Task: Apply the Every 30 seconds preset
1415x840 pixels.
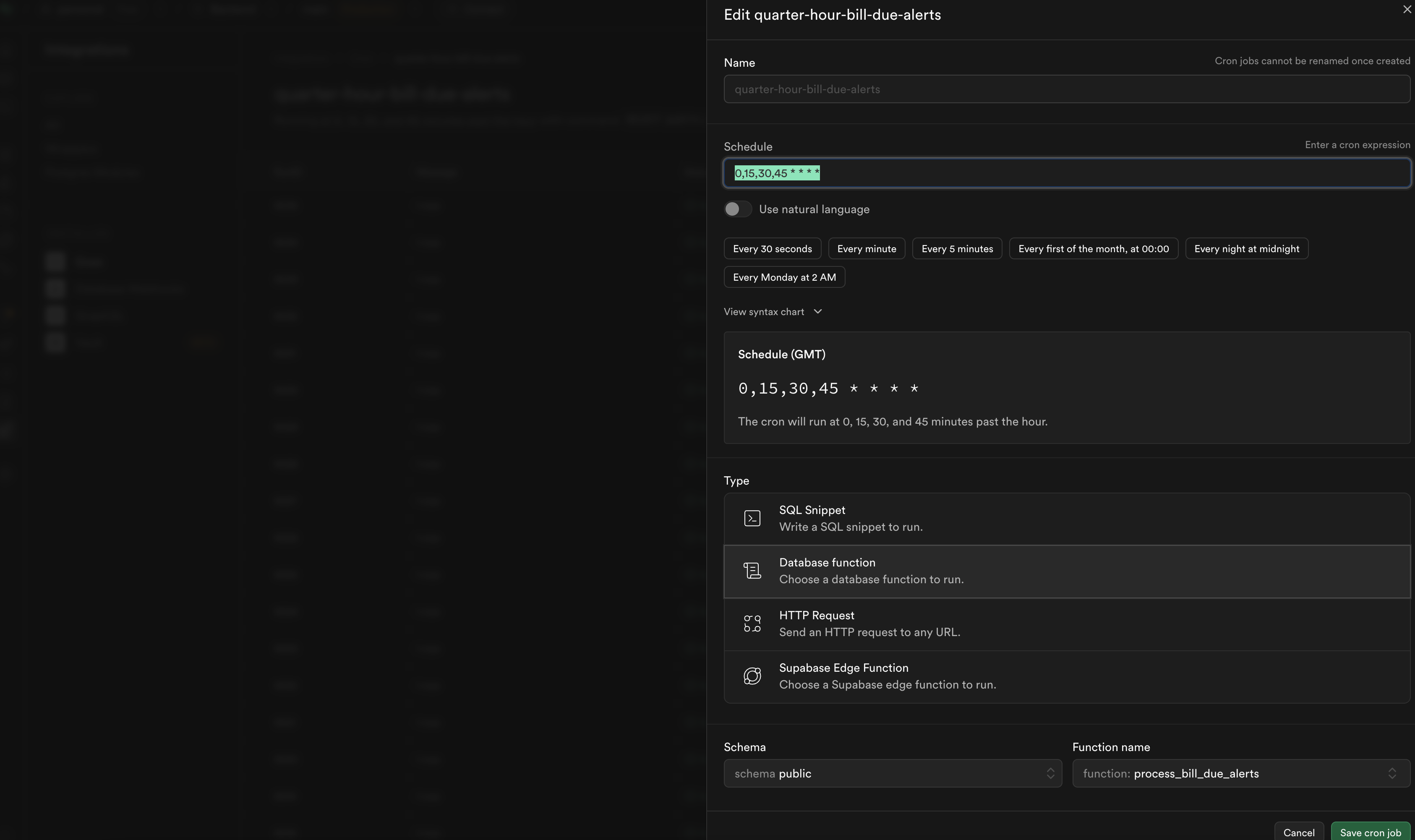Action: (x=772, y=248)
